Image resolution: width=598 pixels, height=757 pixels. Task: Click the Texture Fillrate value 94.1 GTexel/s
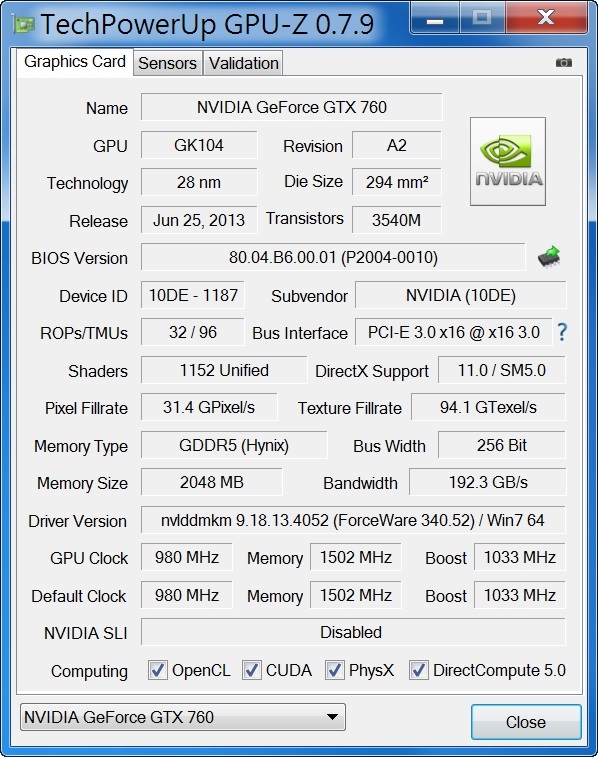pos(488,407)
